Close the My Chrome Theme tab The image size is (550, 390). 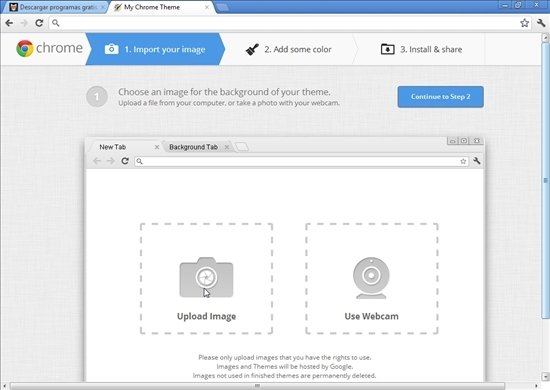click(x=207, y=7)
